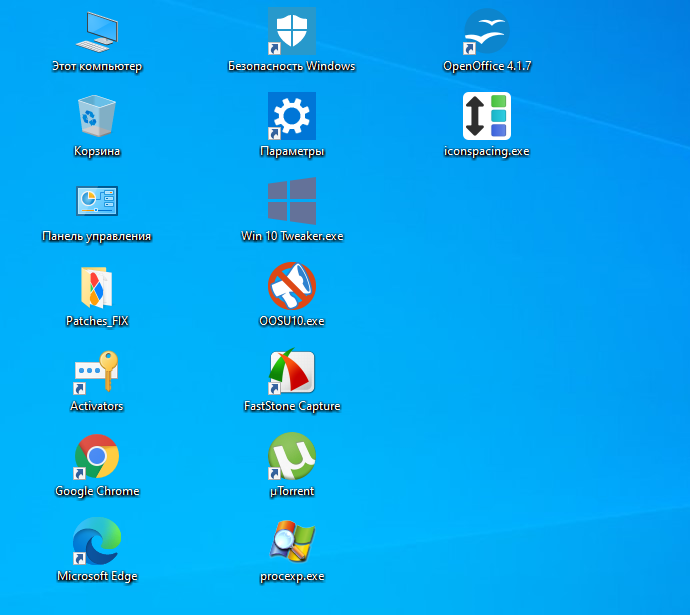
Task: Select the Win 10 Tweaker.exe icon
Action: [292, 201]
